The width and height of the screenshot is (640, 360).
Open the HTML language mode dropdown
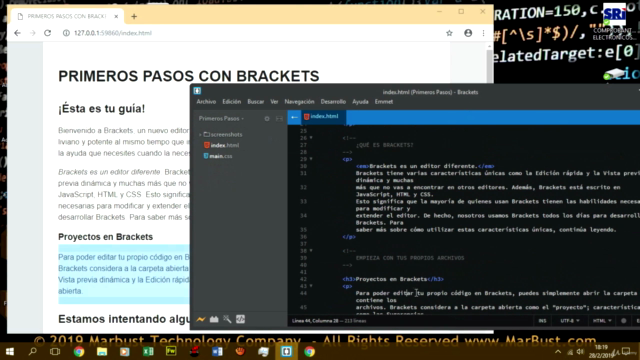click(x=602, y=321)
